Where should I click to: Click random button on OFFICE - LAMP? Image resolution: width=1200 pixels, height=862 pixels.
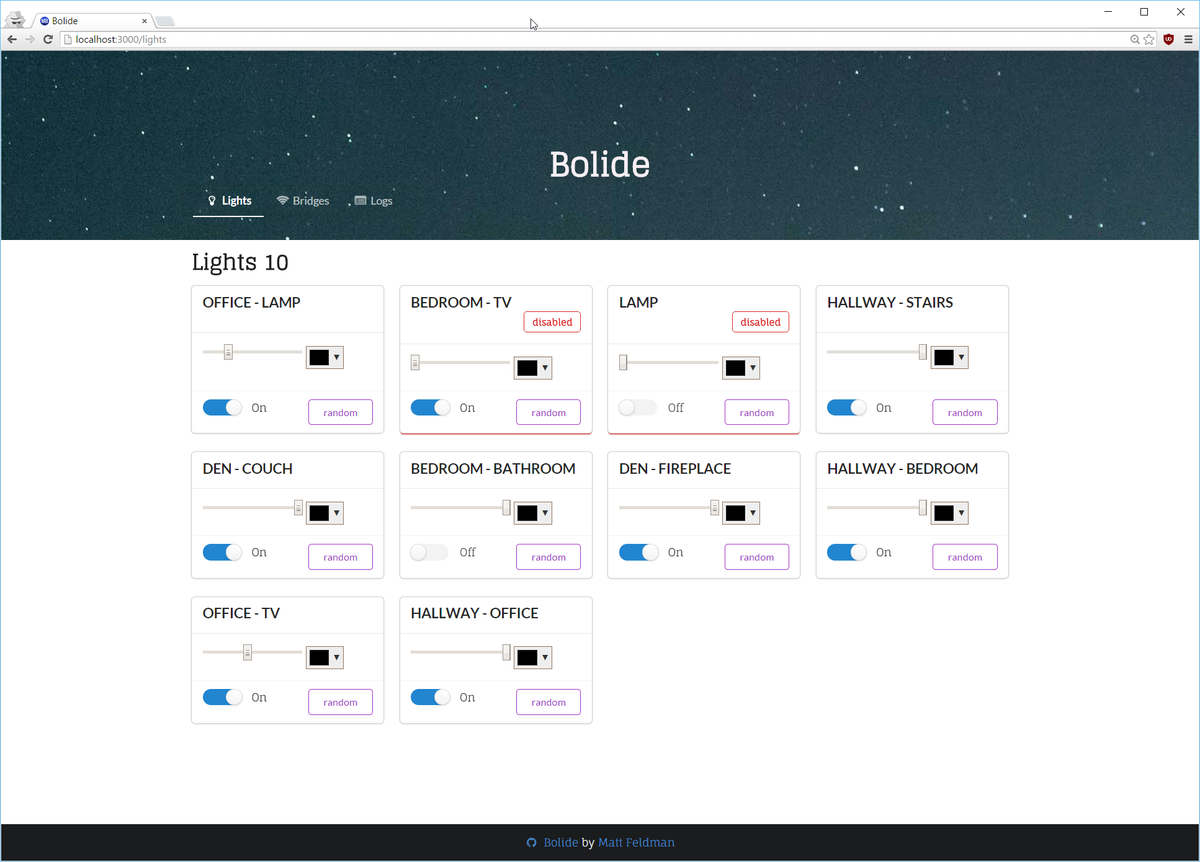tap(340, 413)
